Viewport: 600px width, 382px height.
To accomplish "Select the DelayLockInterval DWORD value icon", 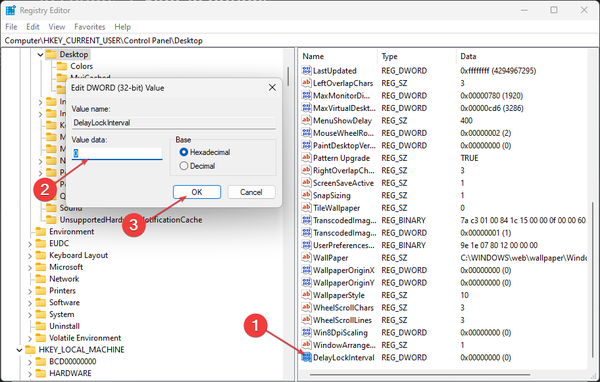I will [x=307, y=358].
